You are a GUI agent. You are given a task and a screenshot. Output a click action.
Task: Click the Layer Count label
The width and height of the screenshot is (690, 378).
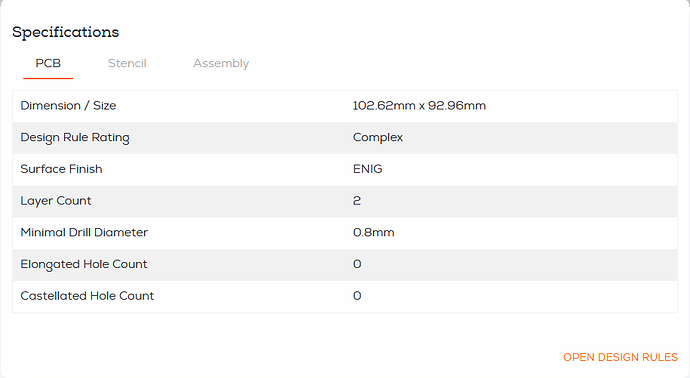56,201
